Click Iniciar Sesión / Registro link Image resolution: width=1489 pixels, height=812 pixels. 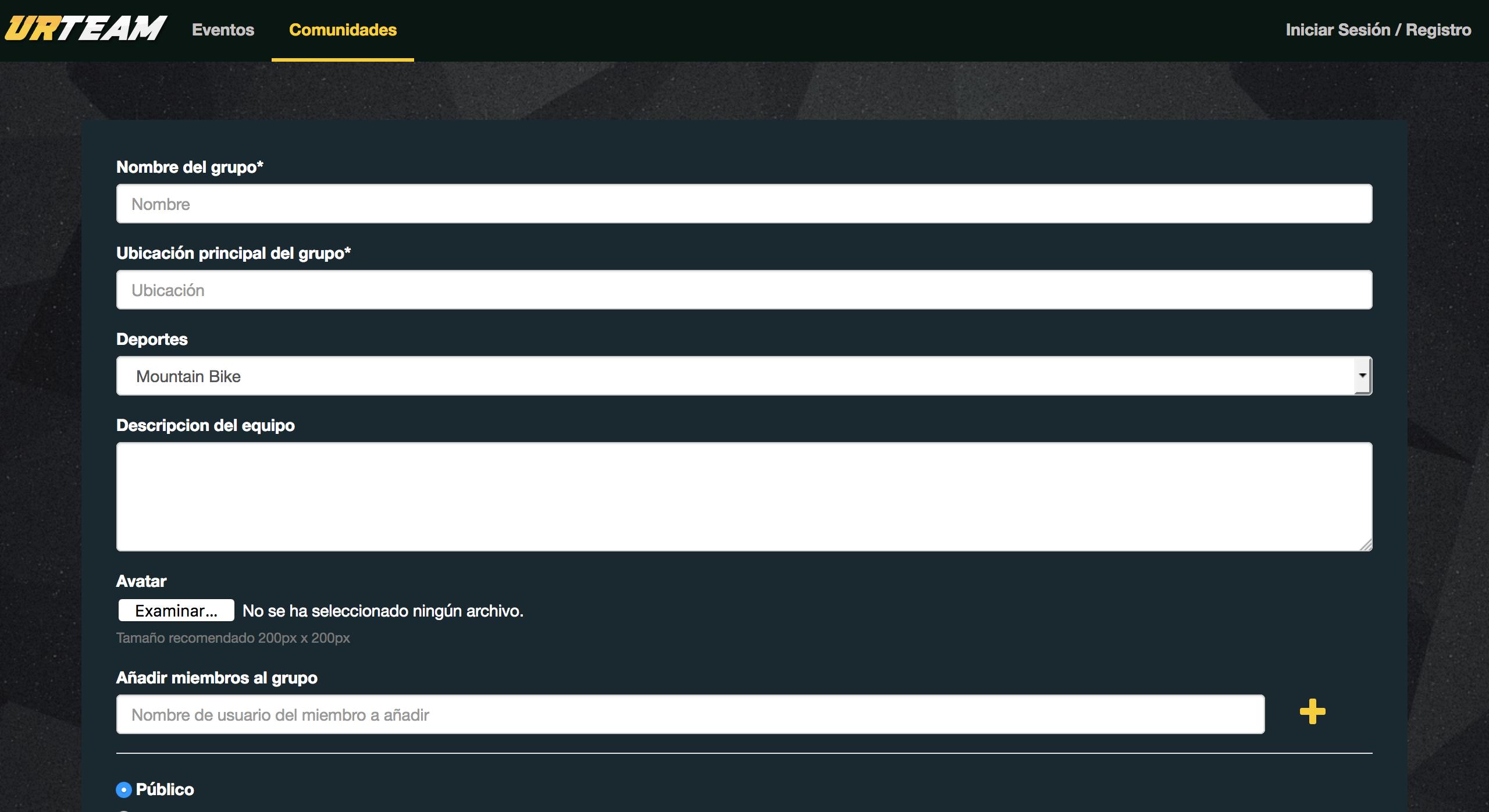click(1378, 30)
